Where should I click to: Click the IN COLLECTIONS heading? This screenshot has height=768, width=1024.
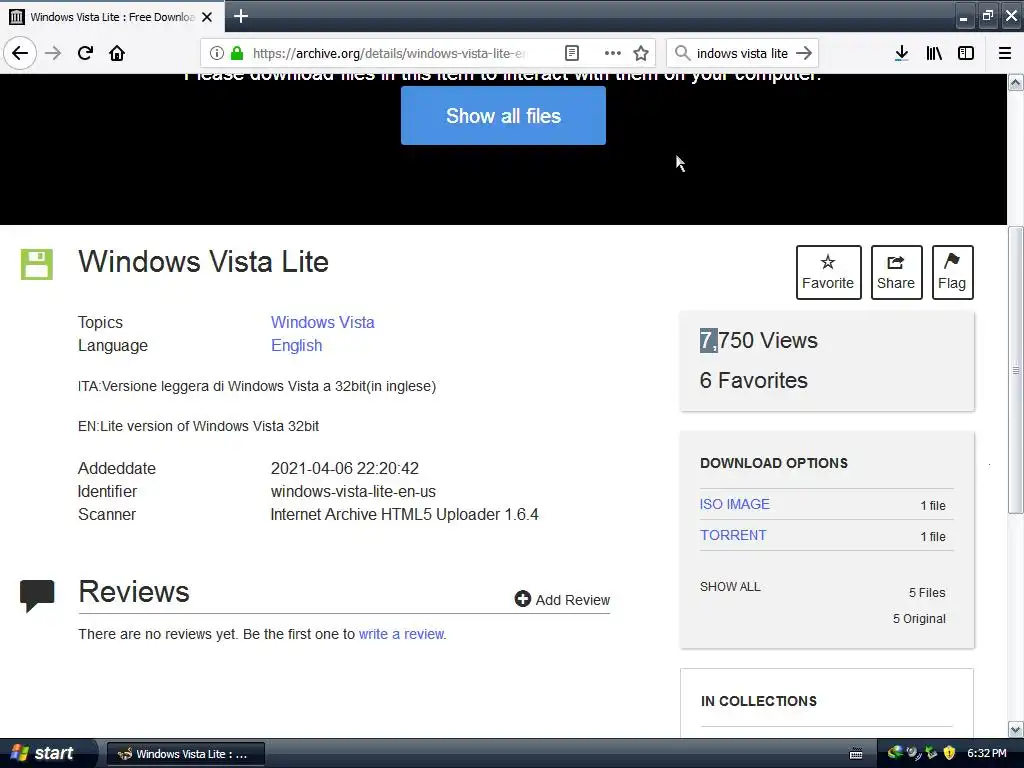pos(759,701)
